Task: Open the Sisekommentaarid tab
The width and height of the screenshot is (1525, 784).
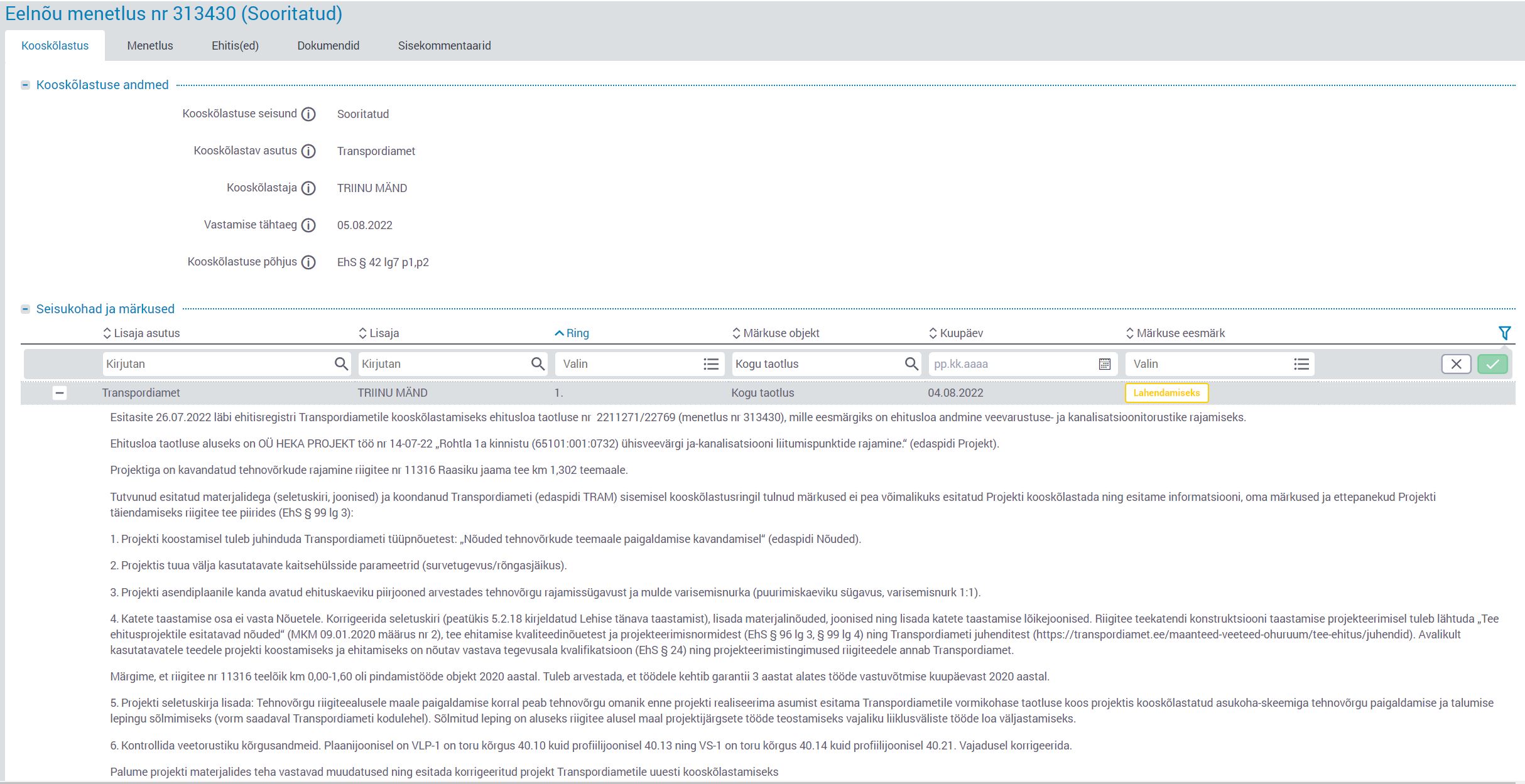Action: (x=445, y=46)
